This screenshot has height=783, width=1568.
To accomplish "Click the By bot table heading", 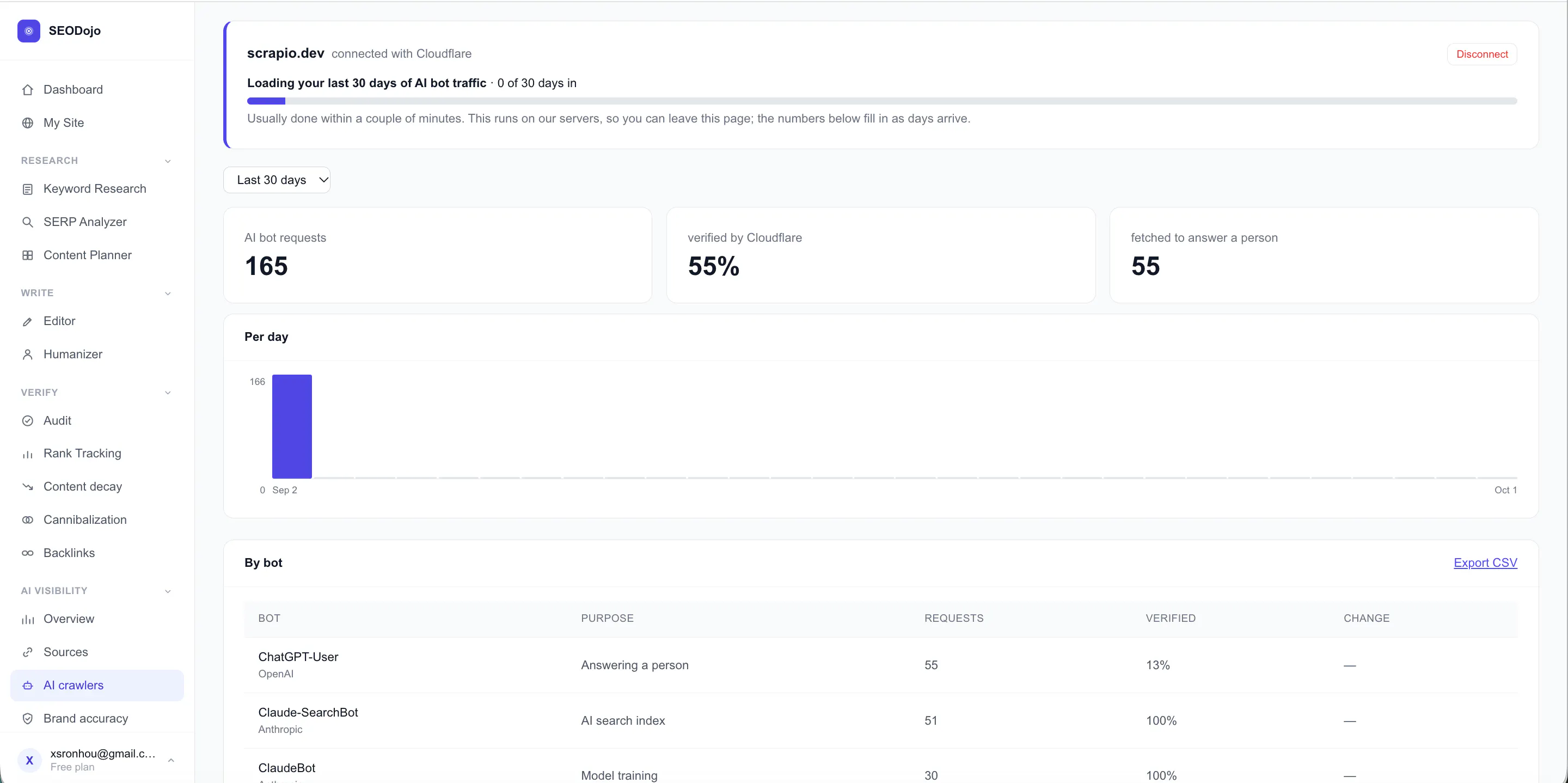I will [x=263, y=562].
